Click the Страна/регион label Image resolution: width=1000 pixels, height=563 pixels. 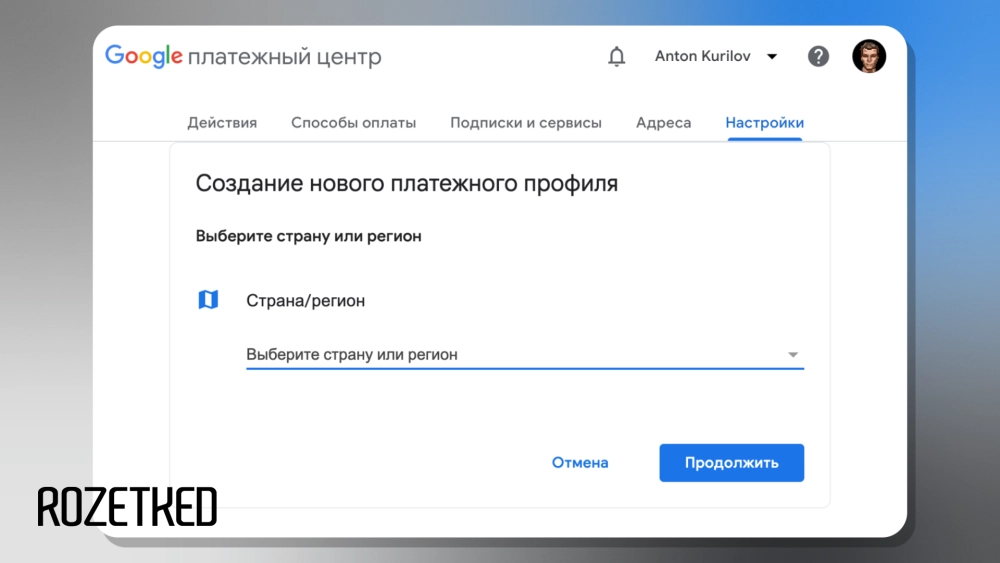(x=305, y=300)
